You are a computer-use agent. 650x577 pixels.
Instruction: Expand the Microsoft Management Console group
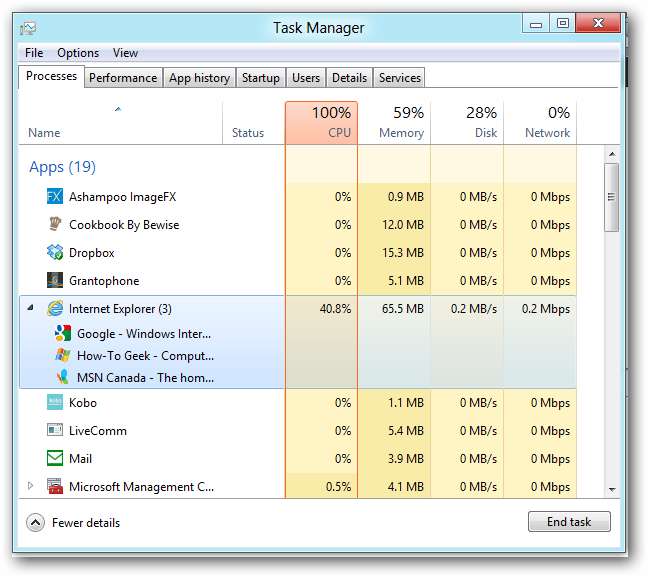[30, 485]
